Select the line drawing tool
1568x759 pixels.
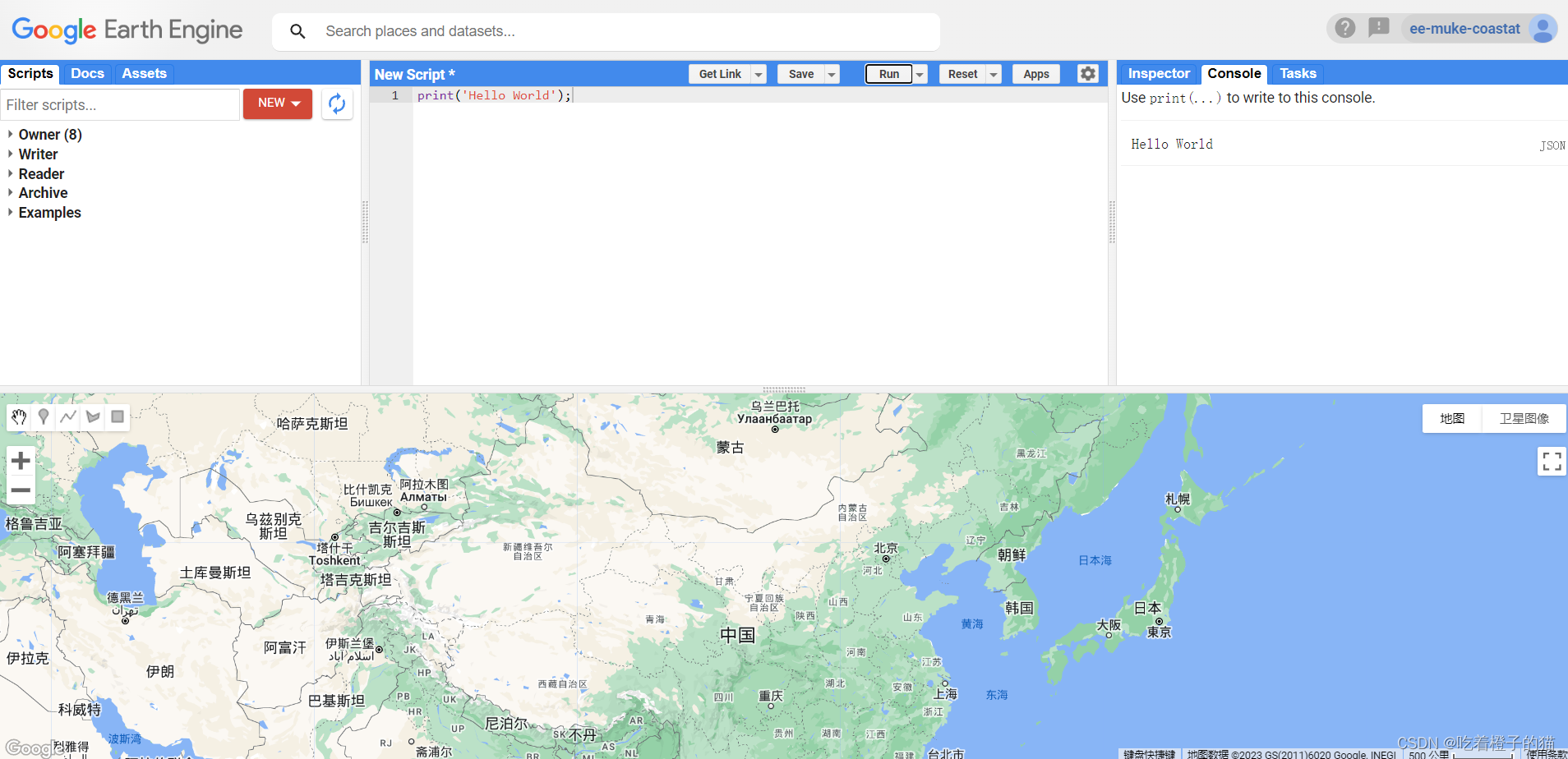click(67, 416)
